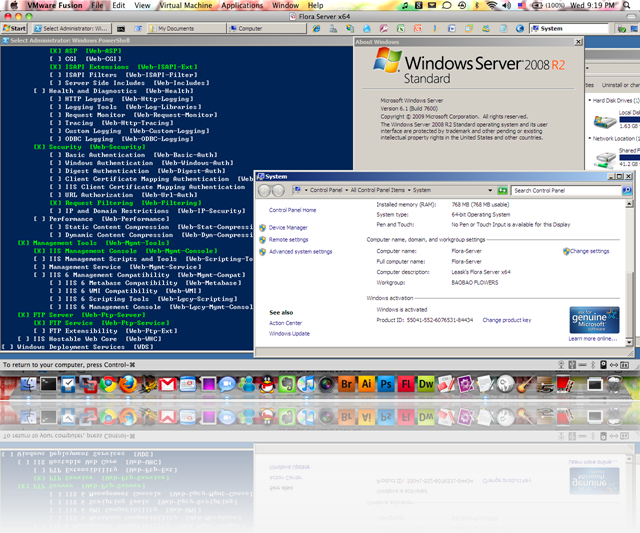Click System window scrollbar up arrow

tap(629, 205)
